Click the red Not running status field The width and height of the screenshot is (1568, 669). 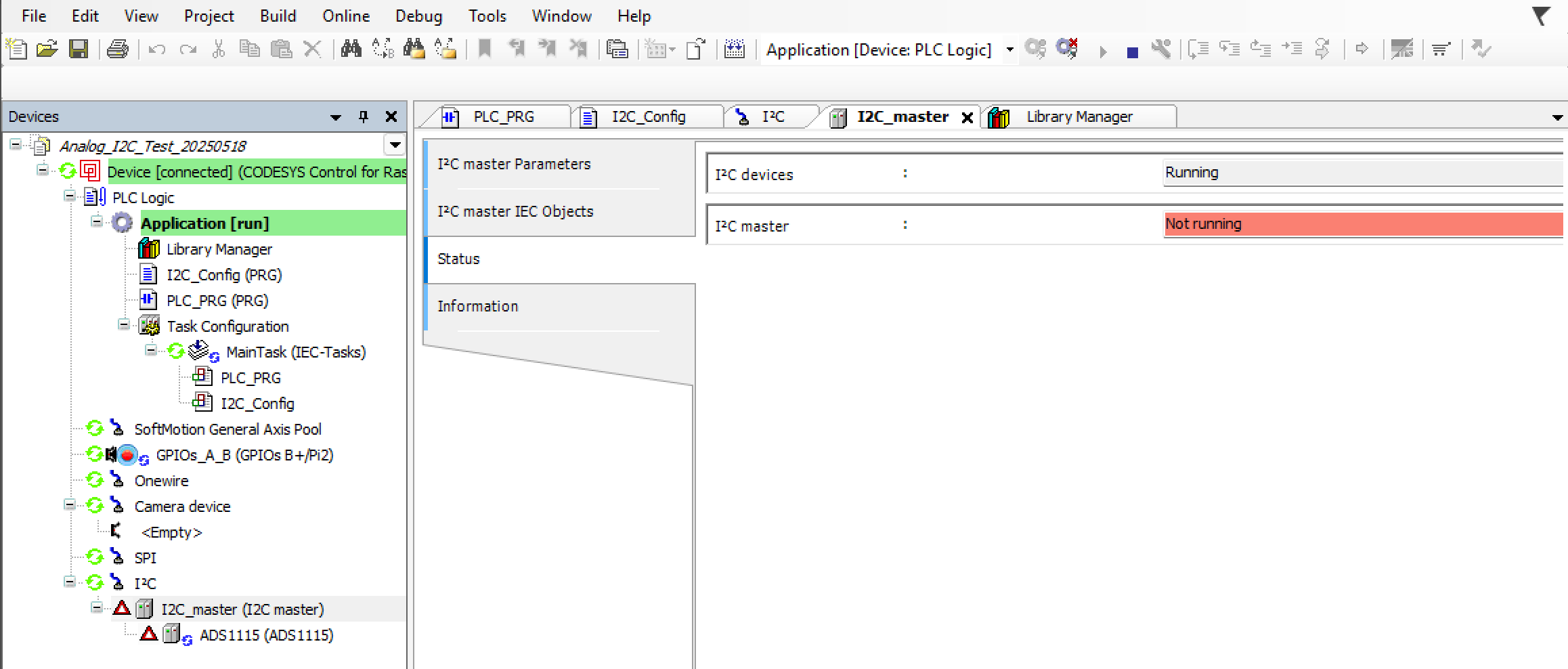click(1362, 224)
